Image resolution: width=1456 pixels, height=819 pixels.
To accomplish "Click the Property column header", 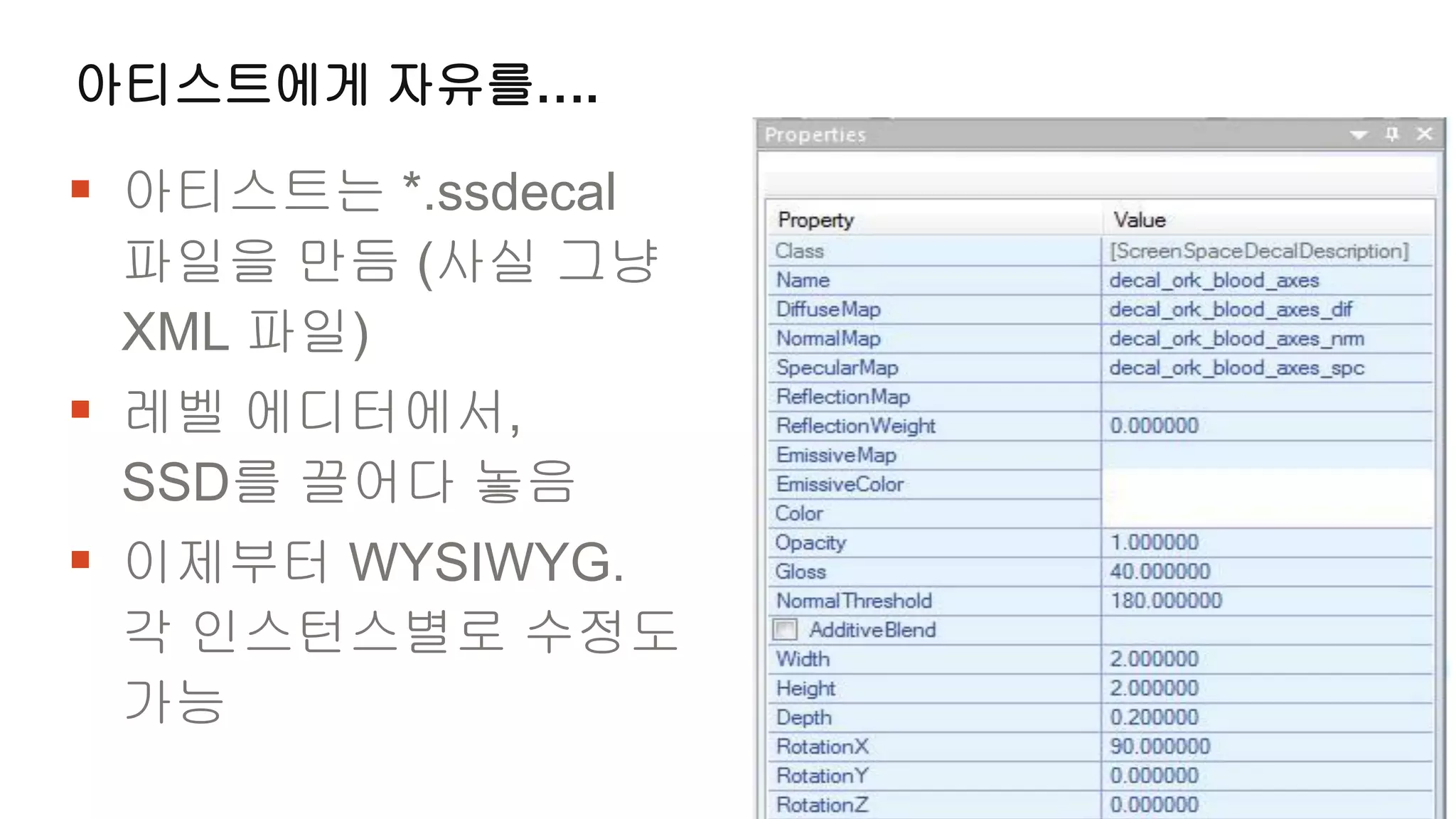I will click(x=815, y=220).
